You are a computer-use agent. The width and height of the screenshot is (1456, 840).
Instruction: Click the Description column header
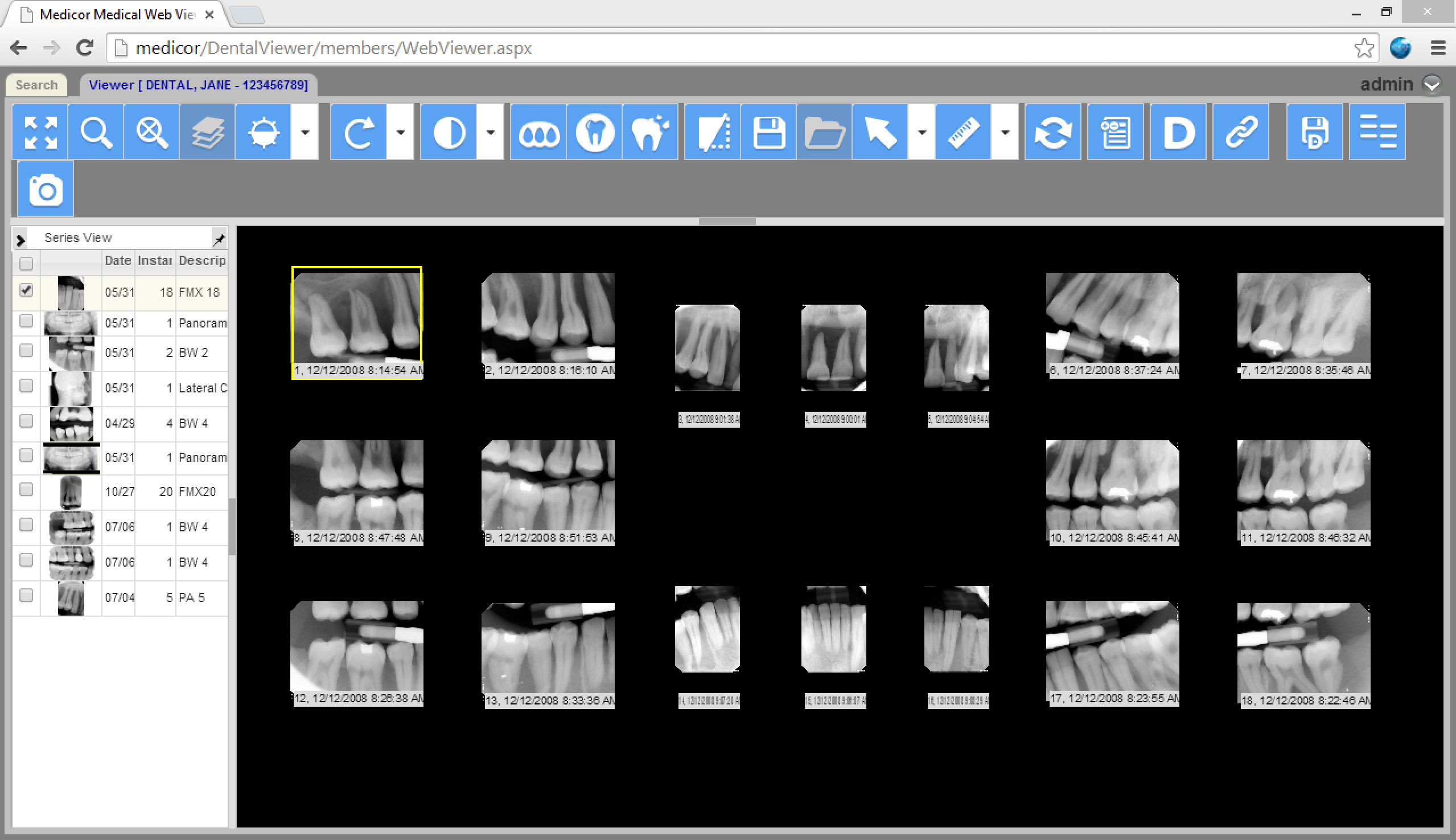(x=201, y=260)
